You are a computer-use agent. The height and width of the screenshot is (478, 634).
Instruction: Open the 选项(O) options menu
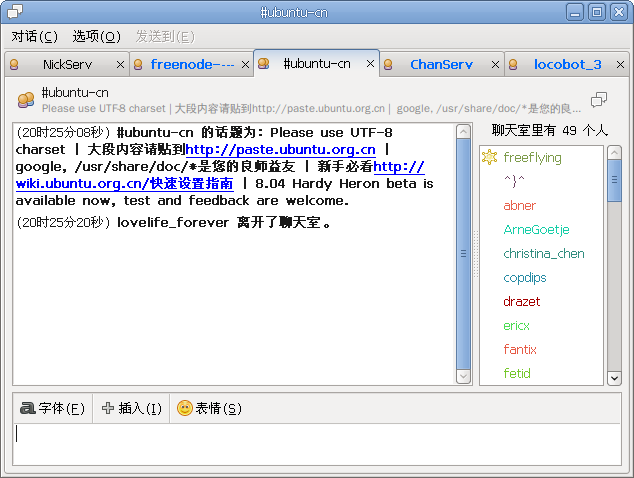97,37
